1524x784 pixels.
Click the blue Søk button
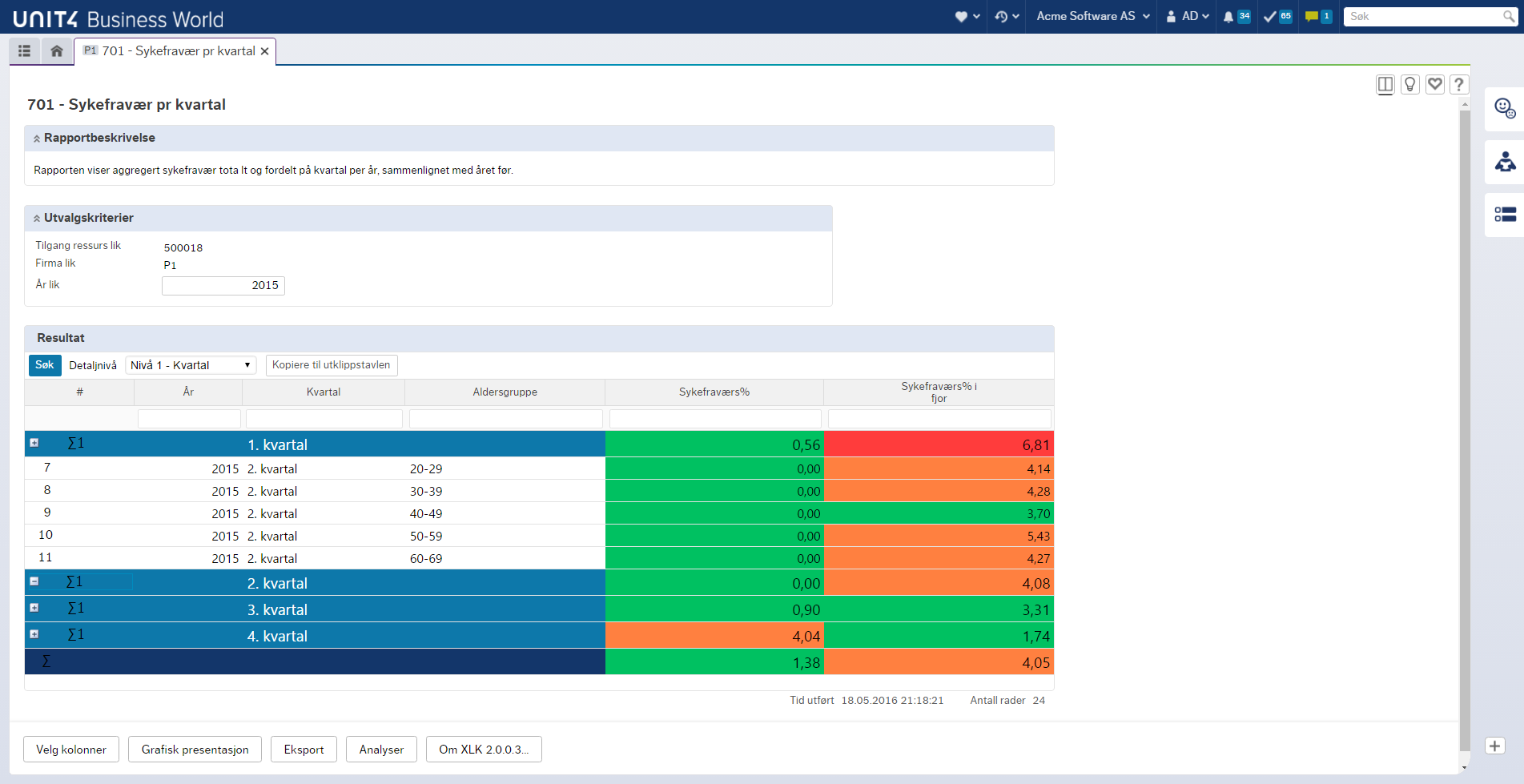pyautogui.click(x=45, y=365)
